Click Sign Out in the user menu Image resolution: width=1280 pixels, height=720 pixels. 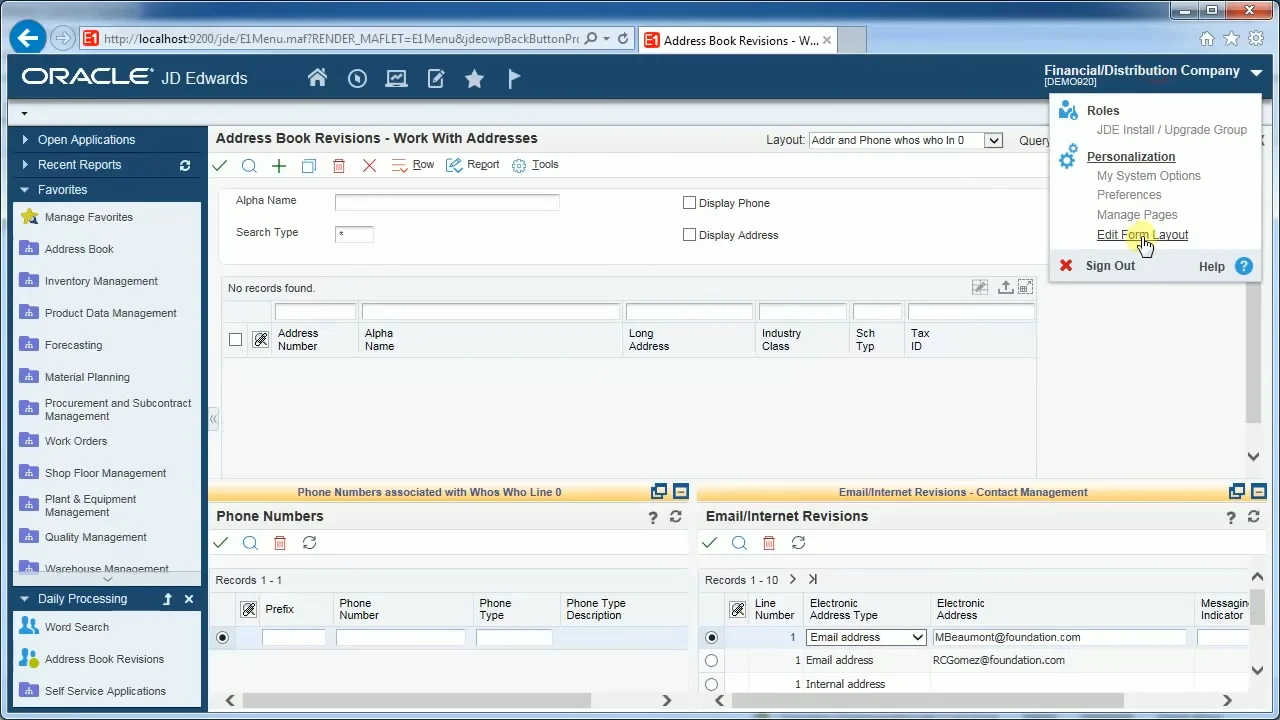[1110, 266]
